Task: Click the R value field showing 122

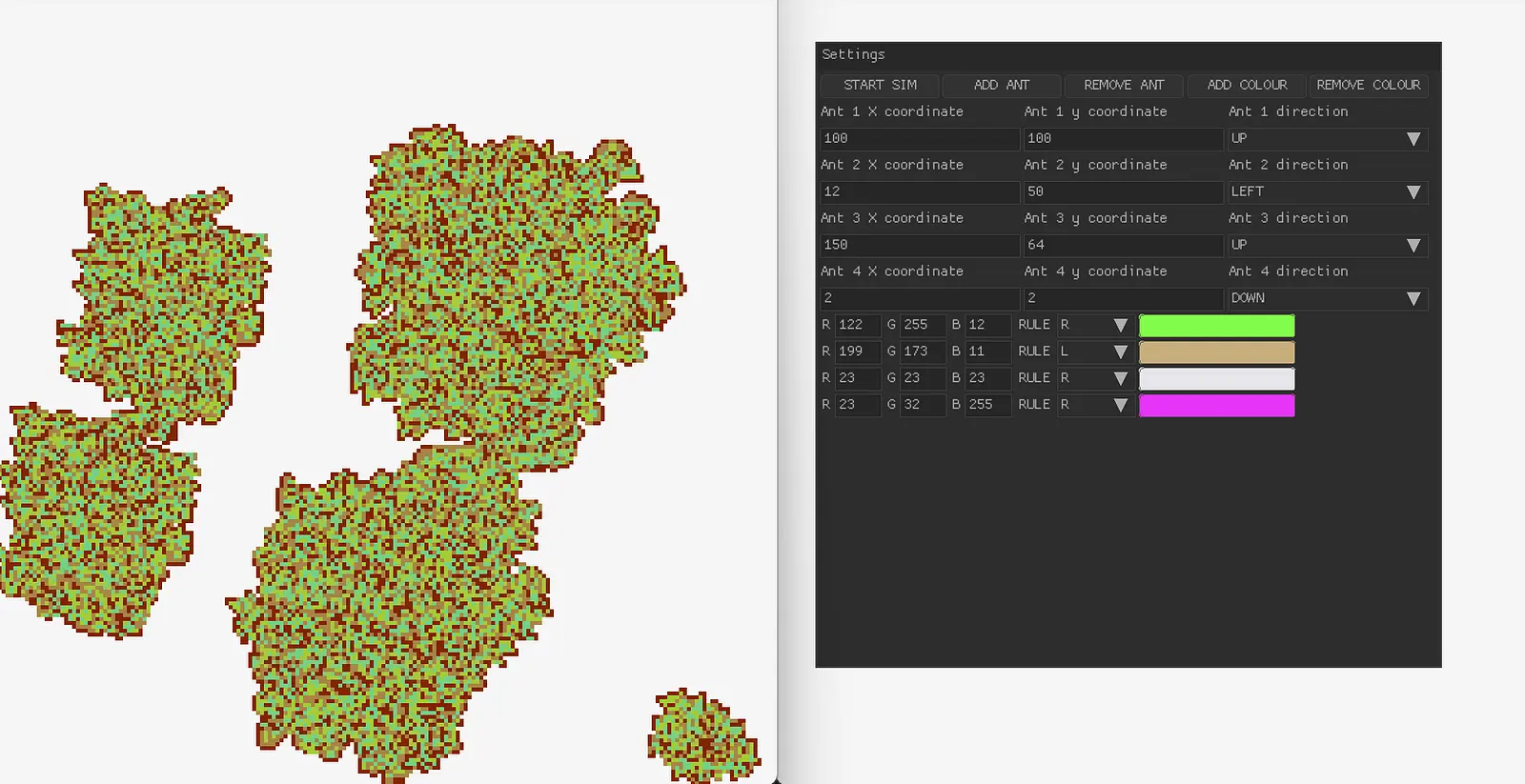Action: (x=857, y=326)
